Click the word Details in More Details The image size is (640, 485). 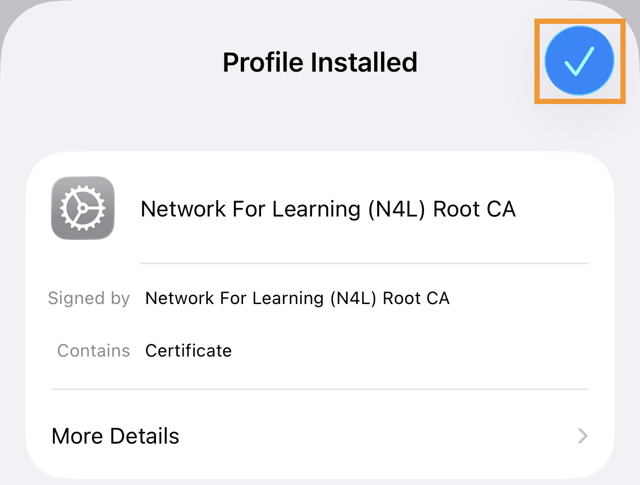[x=146, y=436]
